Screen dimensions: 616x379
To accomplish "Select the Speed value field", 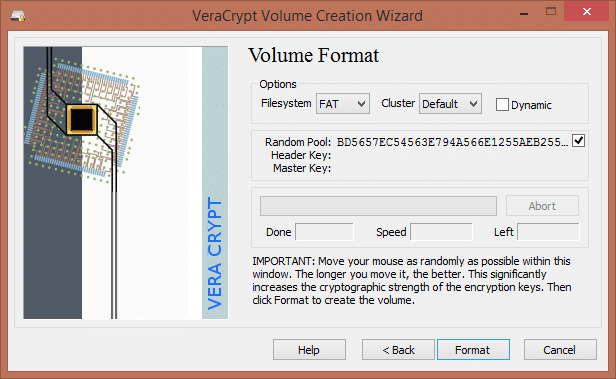I will tap(441, 232).
